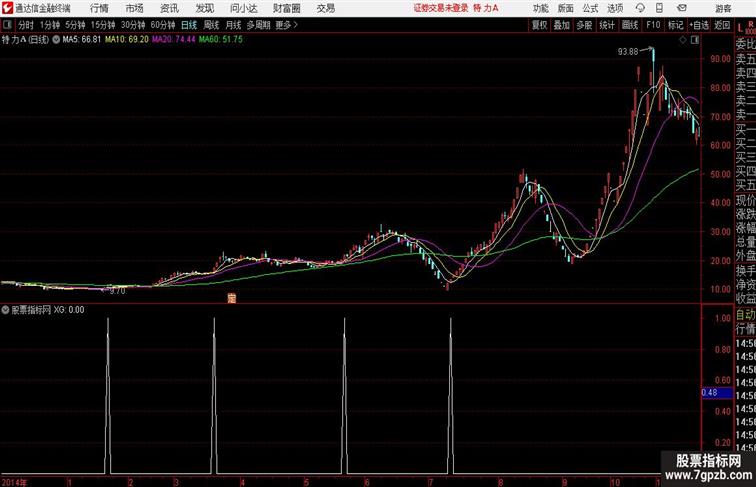Click the 统计 statistics button

click(607, 25)
